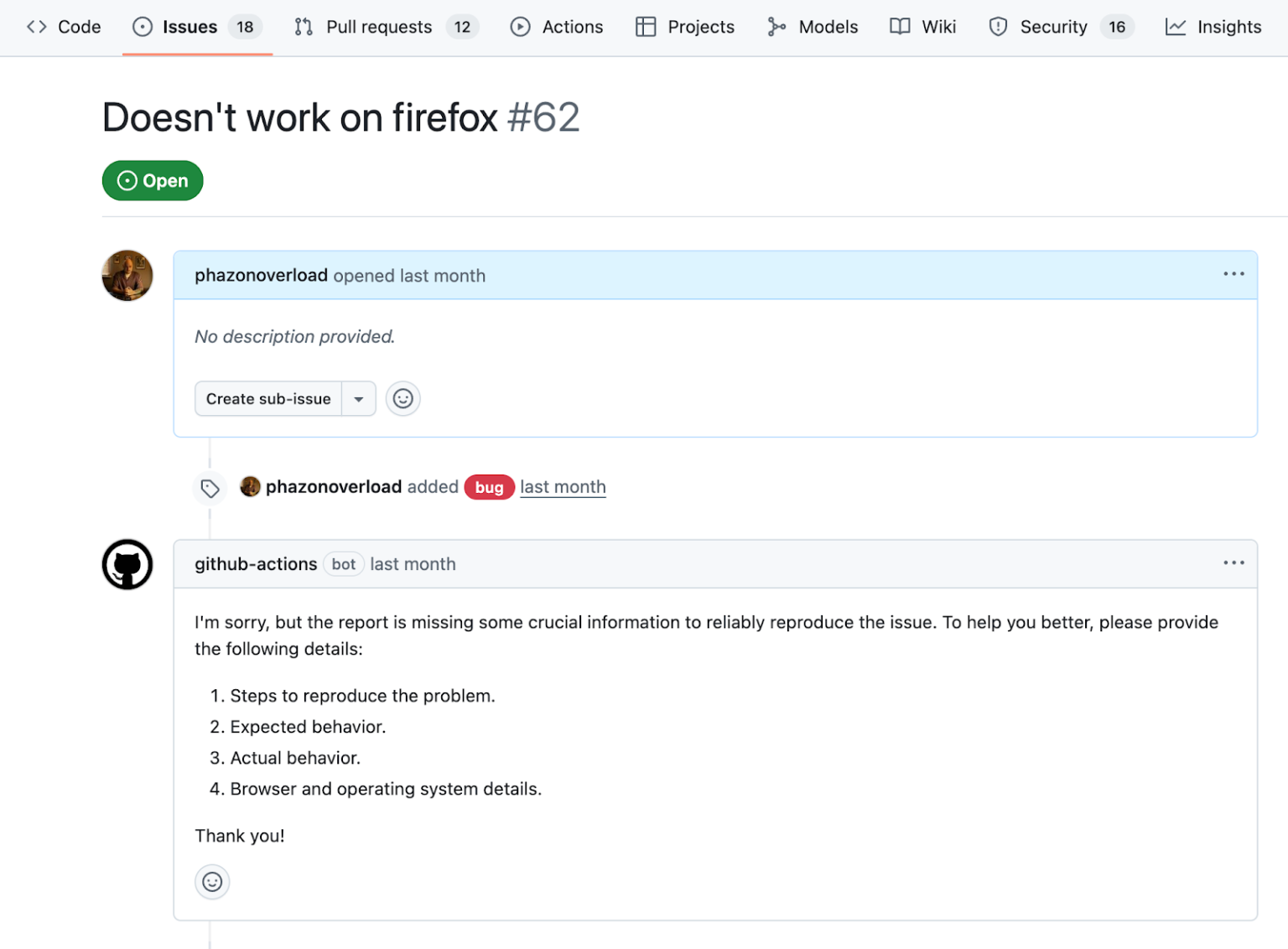
Task: Open the kebab menu on phazonoverload's comment
Action: [1233, 274]
